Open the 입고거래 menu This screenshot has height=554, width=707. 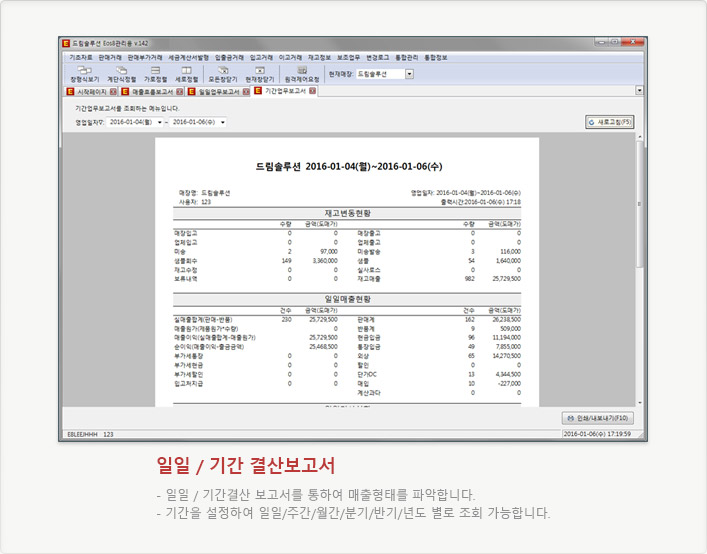coord(262,58)
